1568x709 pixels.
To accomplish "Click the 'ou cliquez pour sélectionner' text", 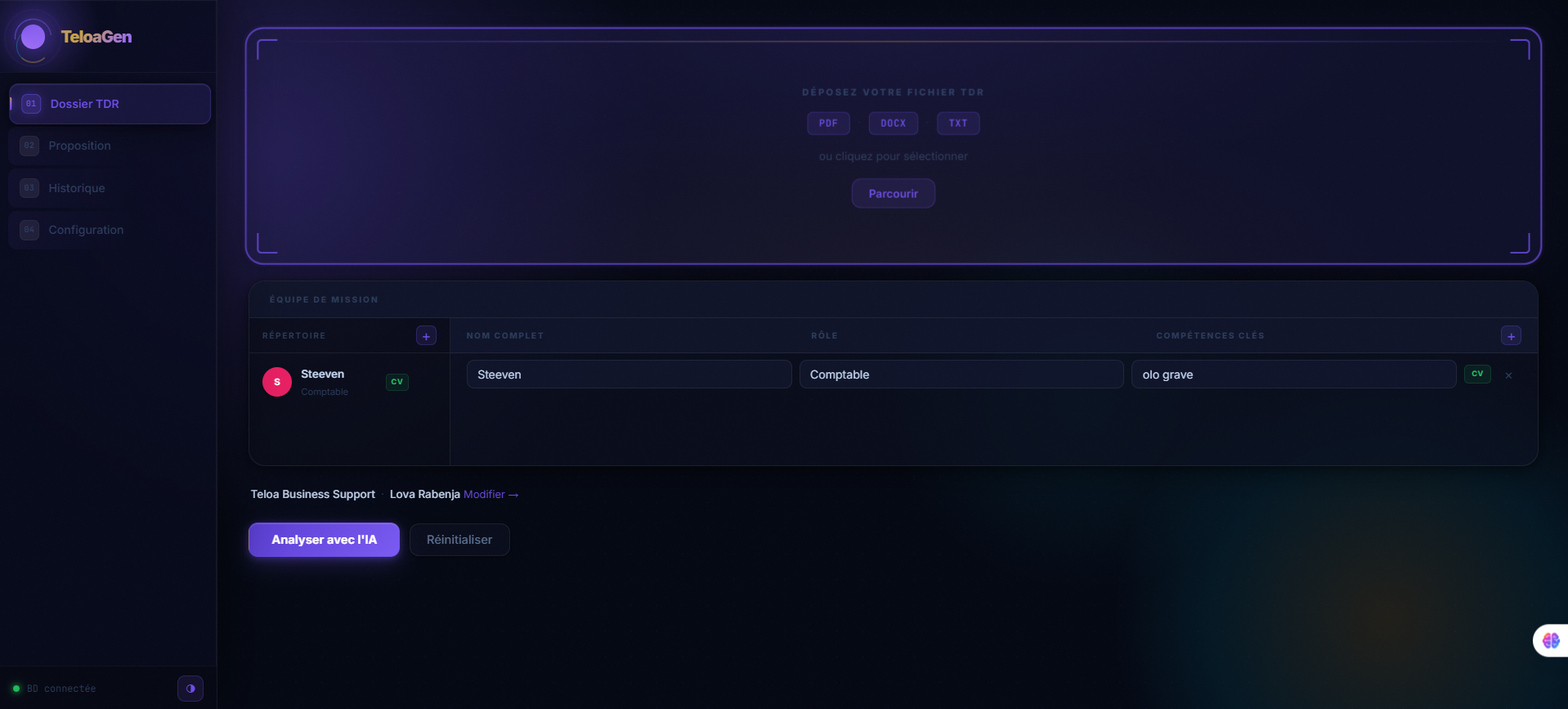I will tap(893, 156).
